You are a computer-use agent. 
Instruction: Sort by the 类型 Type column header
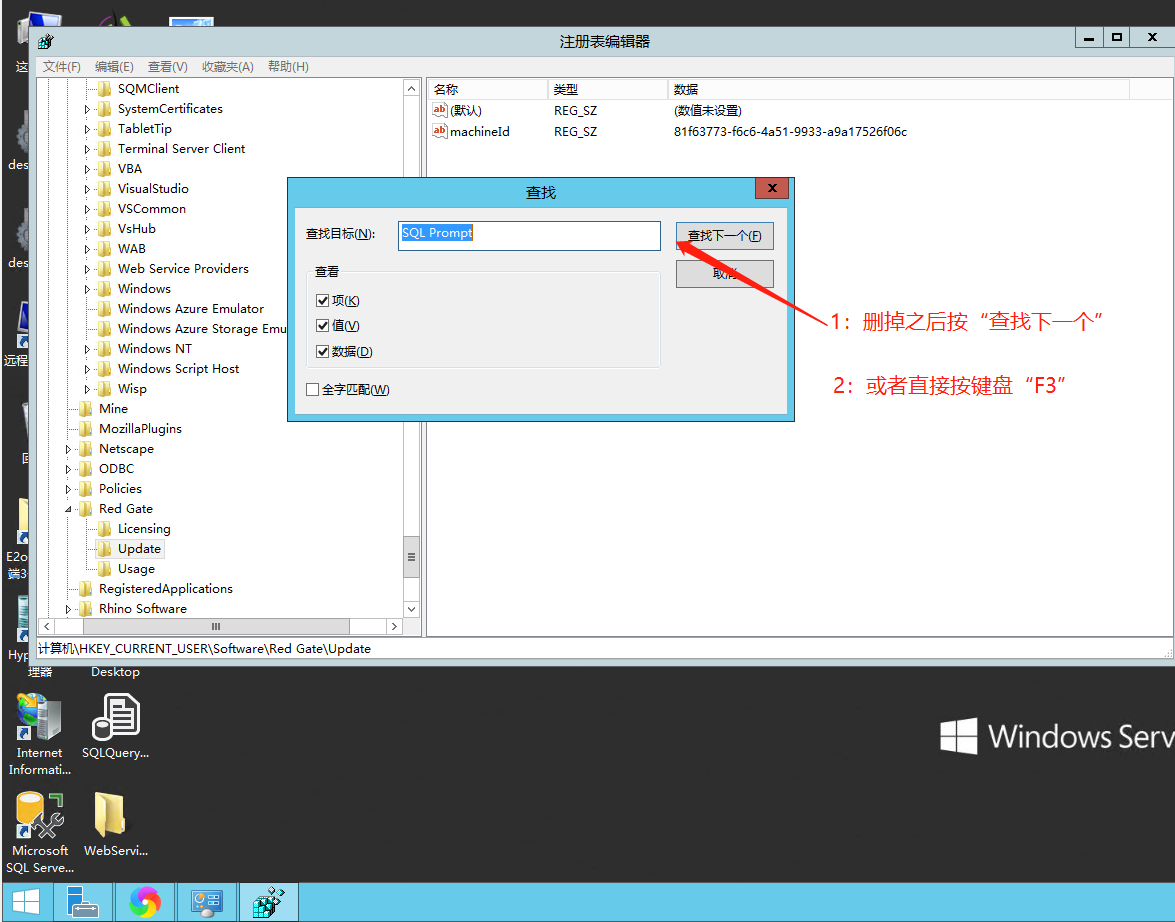point(607,89)
